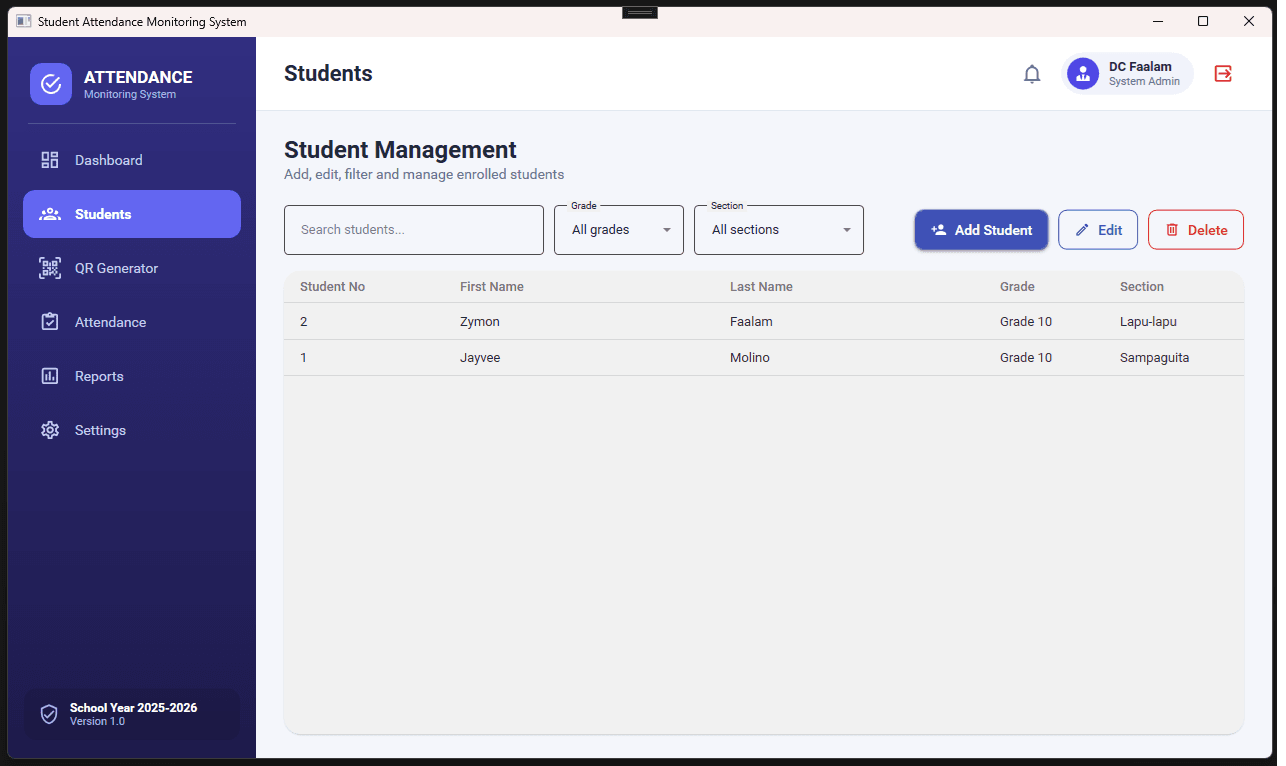
Task: Click student number 2 cell
Action: pos(304,322)
